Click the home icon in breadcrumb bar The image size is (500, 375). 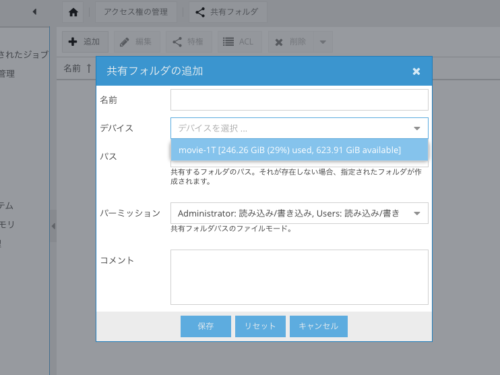[x=73, y=12]
